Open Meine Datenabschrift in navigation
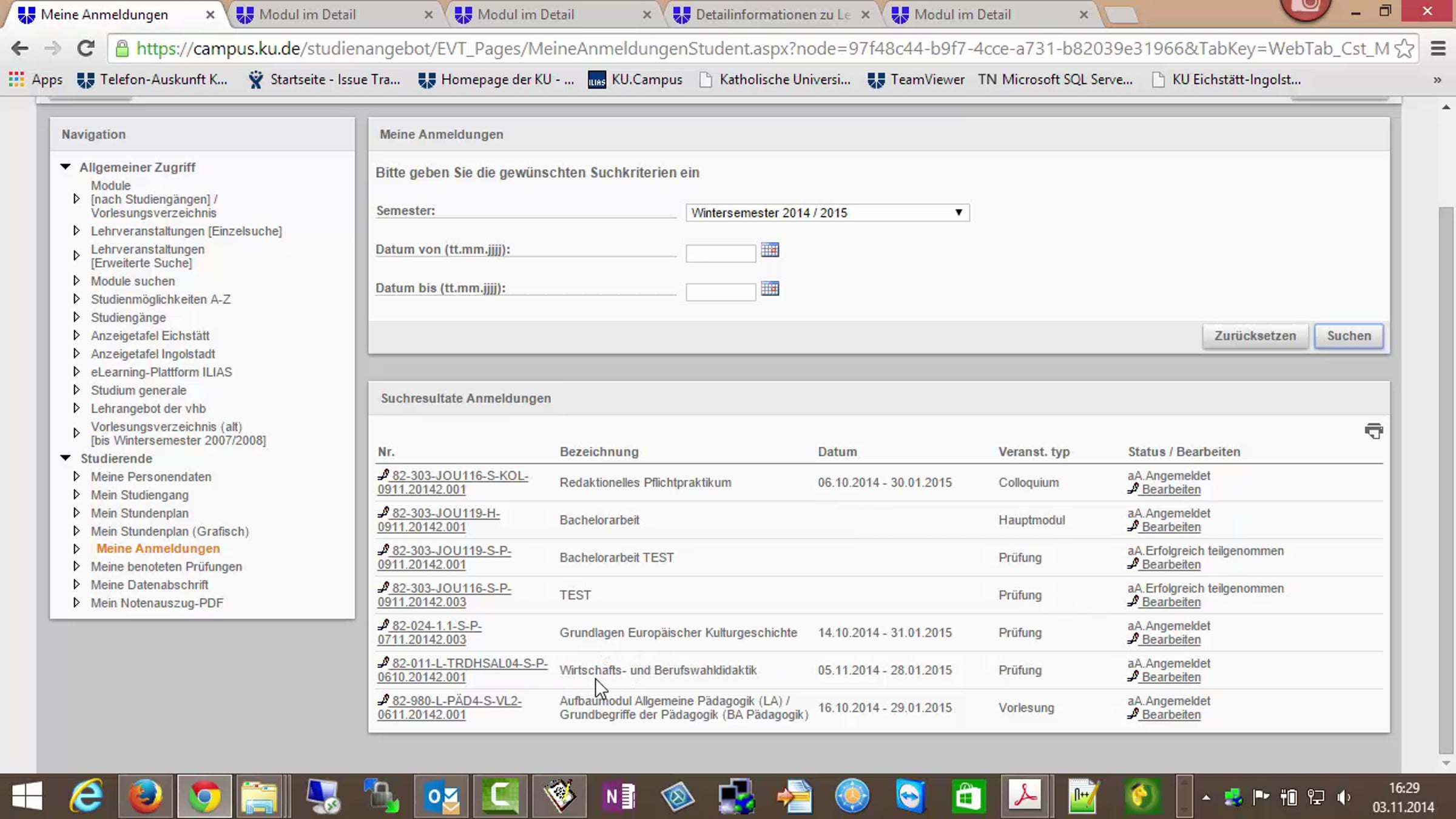Image resolution: width=1456 pixels, height=819 pixels. click(149, 585)
